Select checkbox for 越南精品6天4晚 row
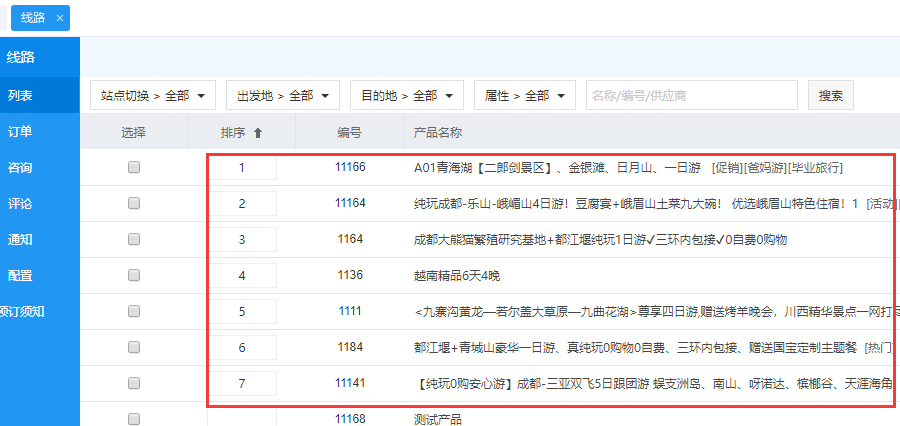This screenshot has width=900, height=426. click(x=134, y=276)
